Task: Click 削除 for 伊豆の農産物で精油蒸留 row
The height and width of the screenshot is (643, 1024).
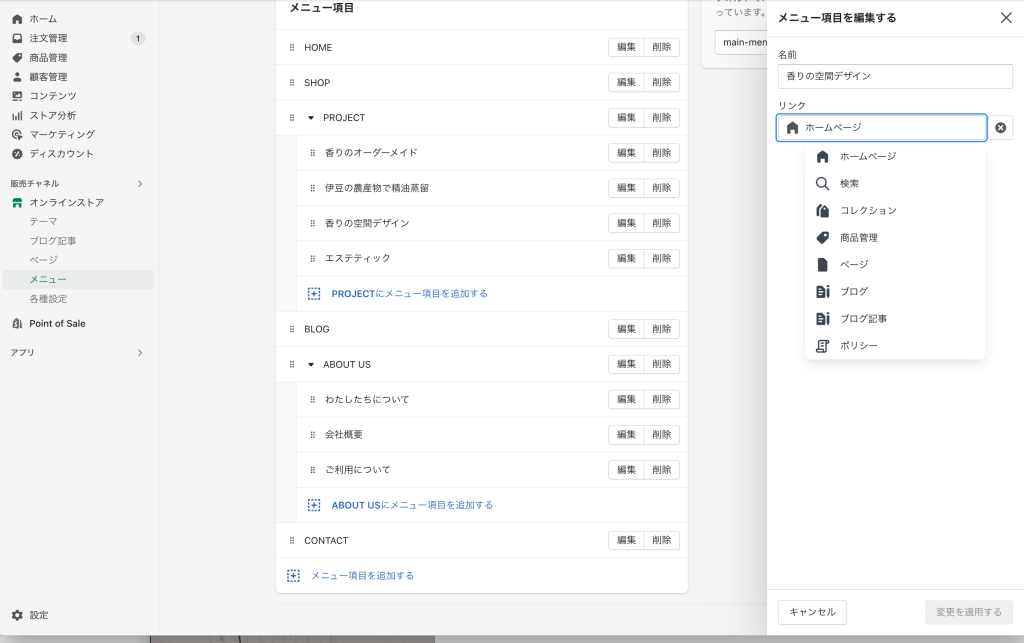Action: [x=662, y=188]
